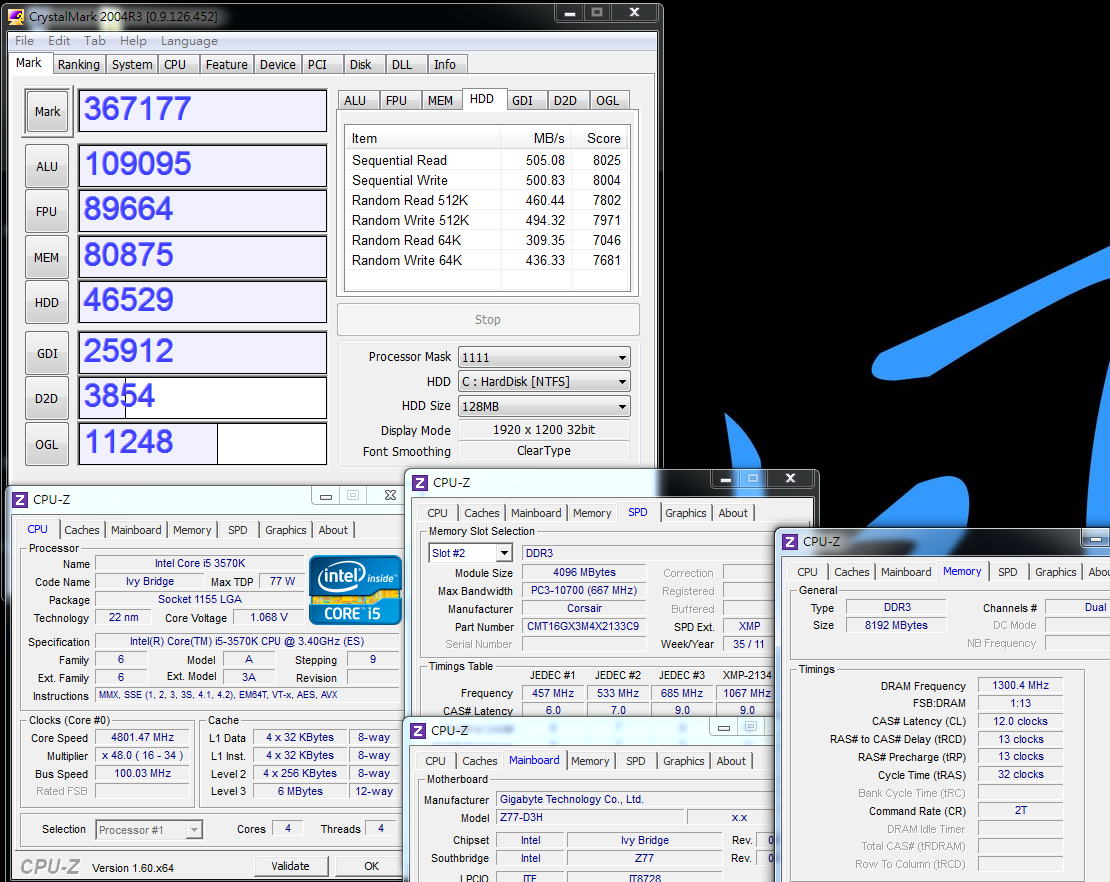Open the Processor #1 selection dropdown
The image size is (1110, 882).
pyautogui.click(x=149, y=830)
